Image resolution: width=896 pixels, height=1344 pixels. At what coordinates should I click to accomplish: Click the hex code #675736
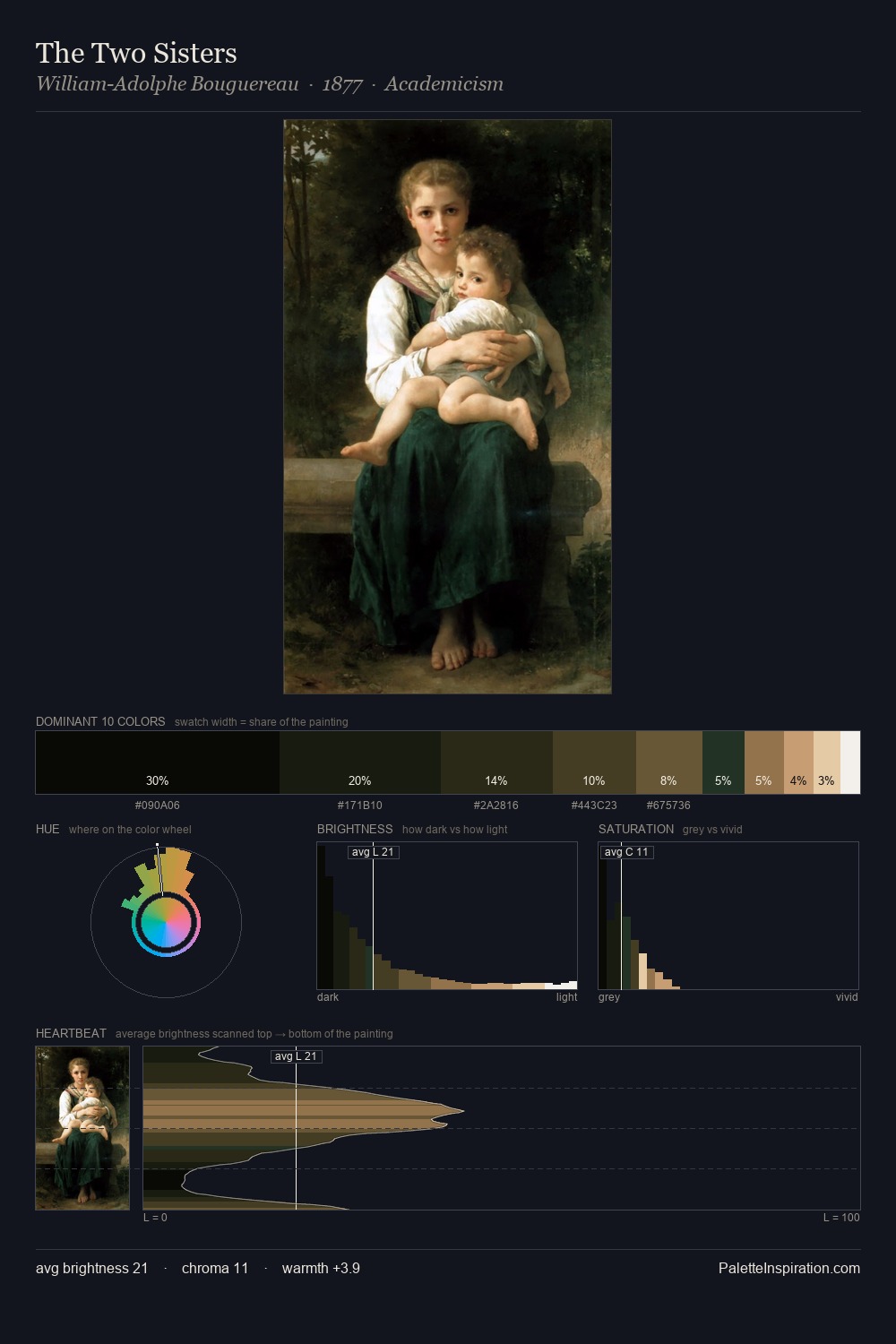(668, 806)
